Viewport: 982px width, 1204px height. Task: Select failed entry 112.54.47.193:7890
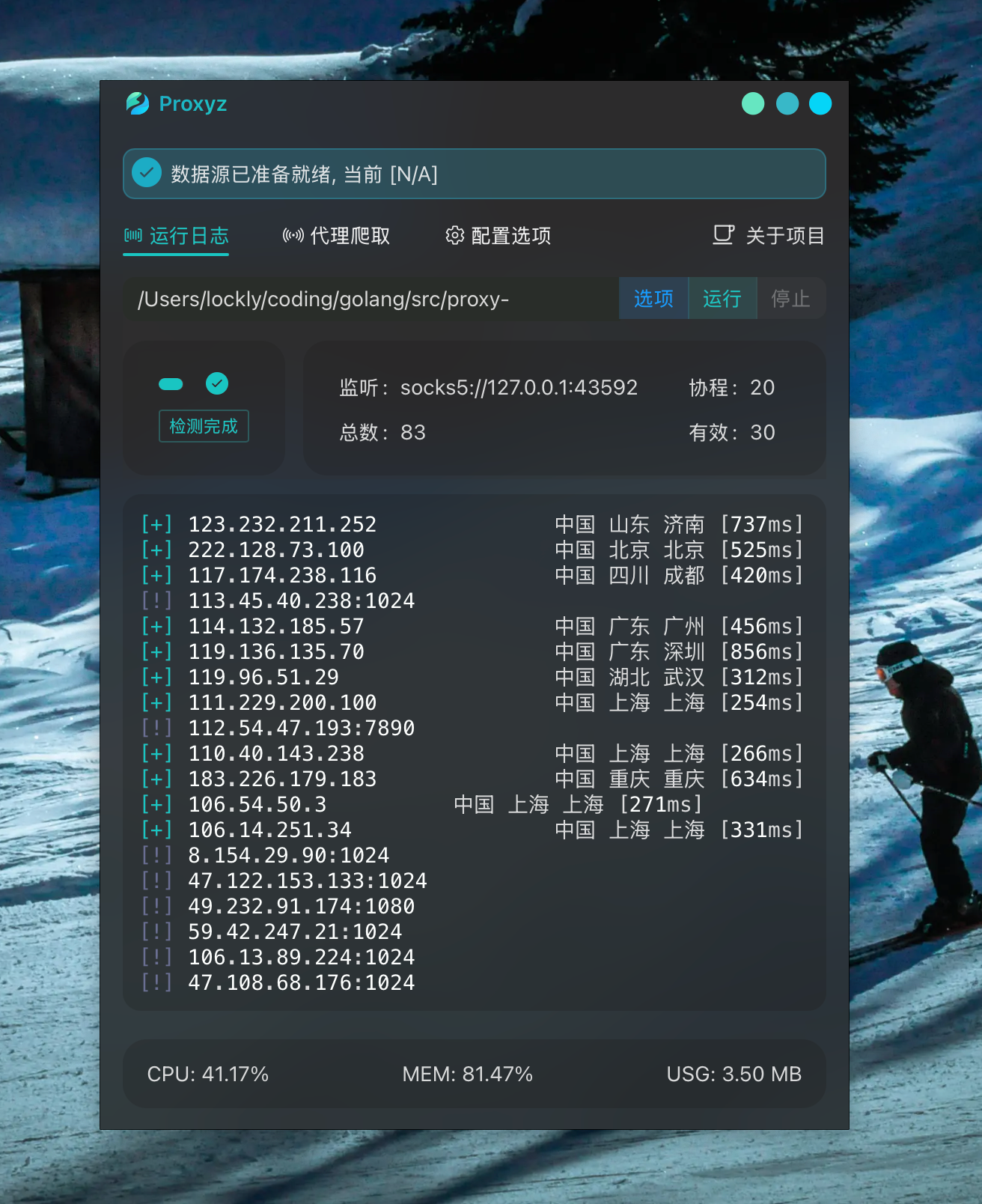[278, 728]
